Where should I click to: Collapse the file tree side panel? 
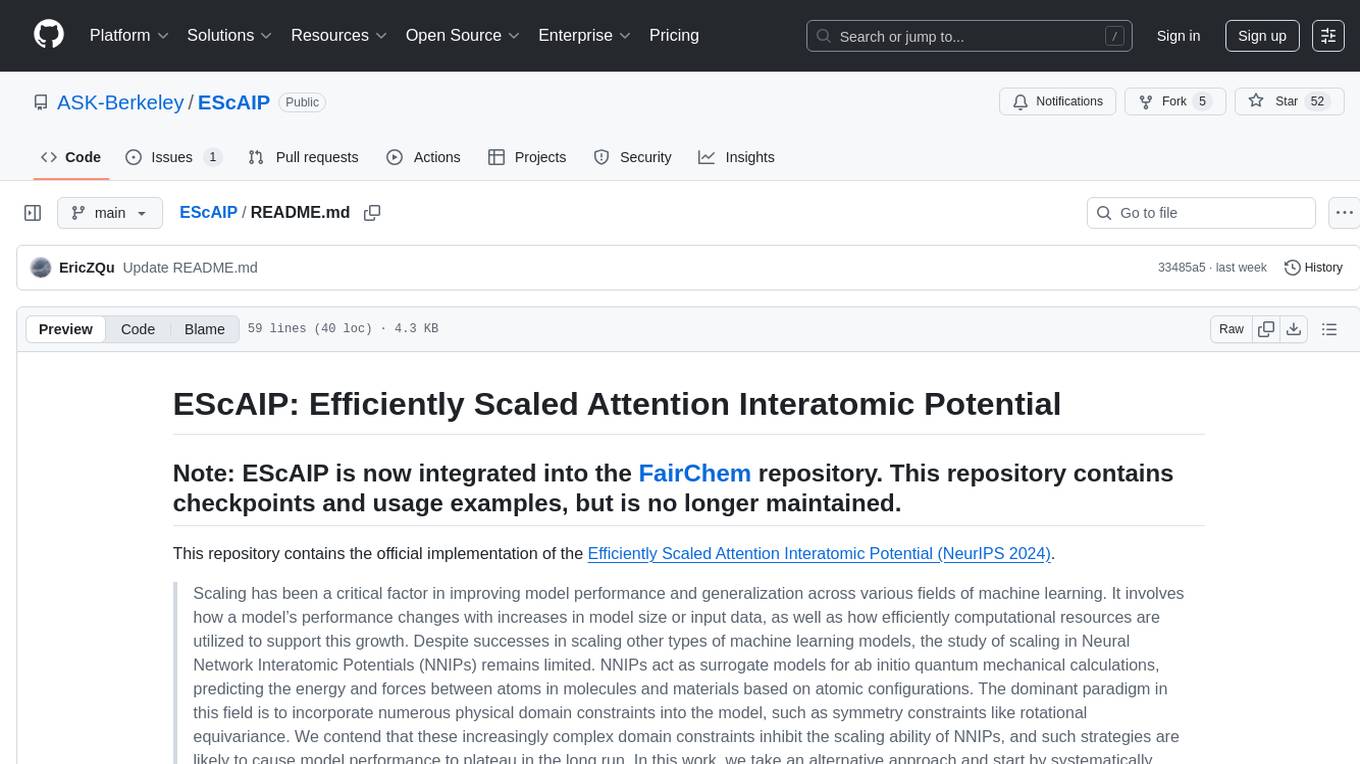point(33,213)
